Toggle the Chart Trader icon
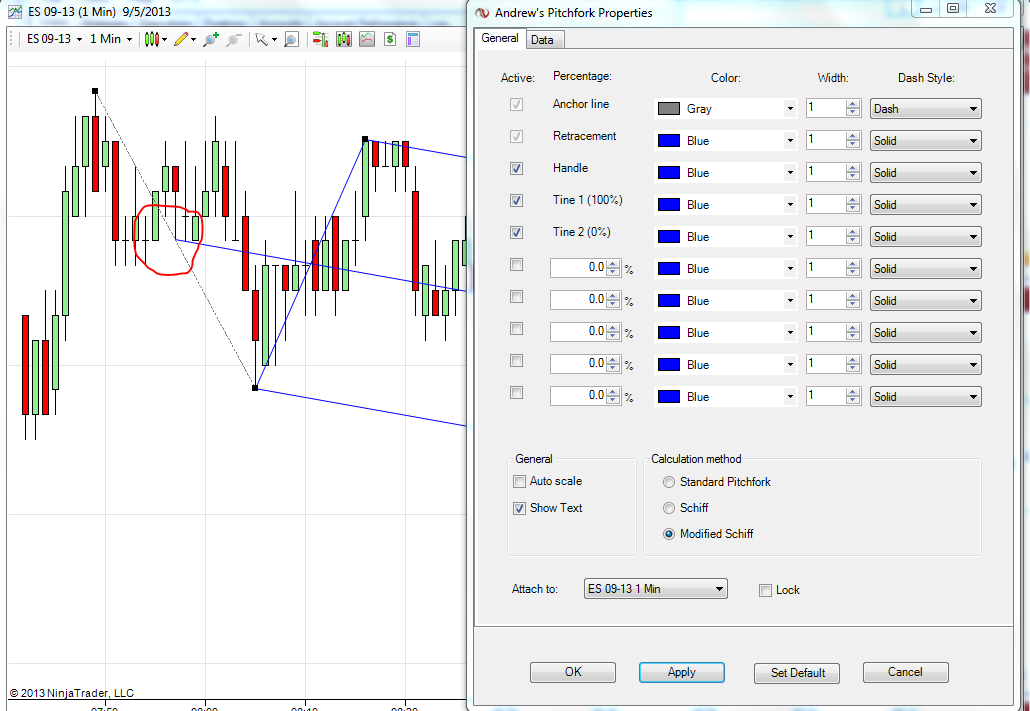1030x711 pixels. click(x=320, y=39)
